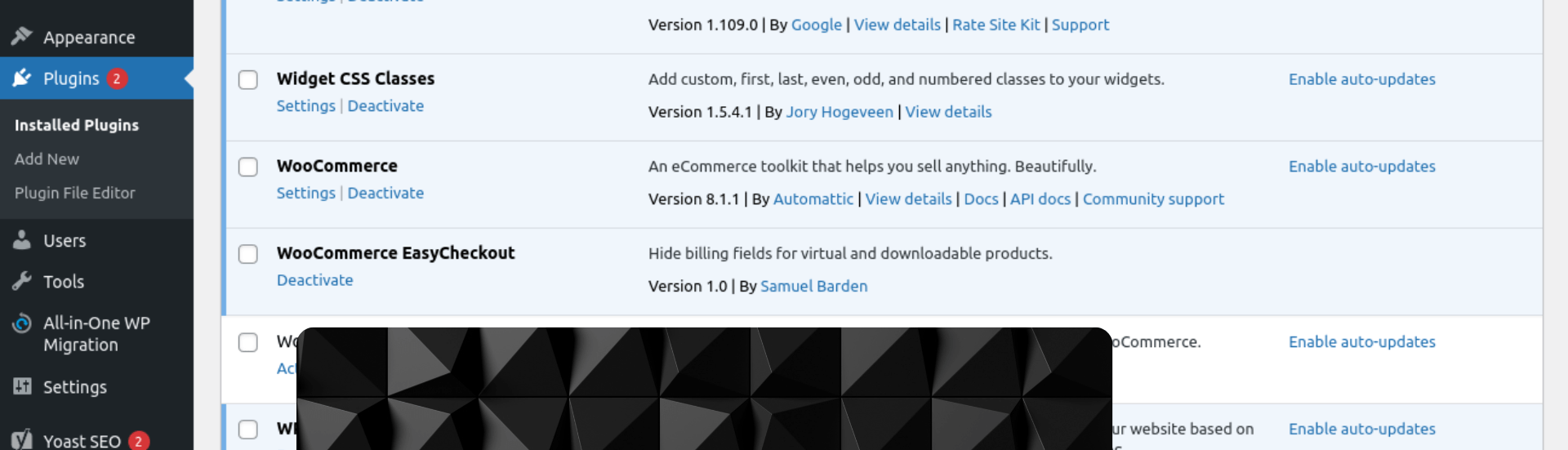1568x450 pixels.
Task: Enable auto-updates for Widget CSS Classes
Action: click(1362, 79)
